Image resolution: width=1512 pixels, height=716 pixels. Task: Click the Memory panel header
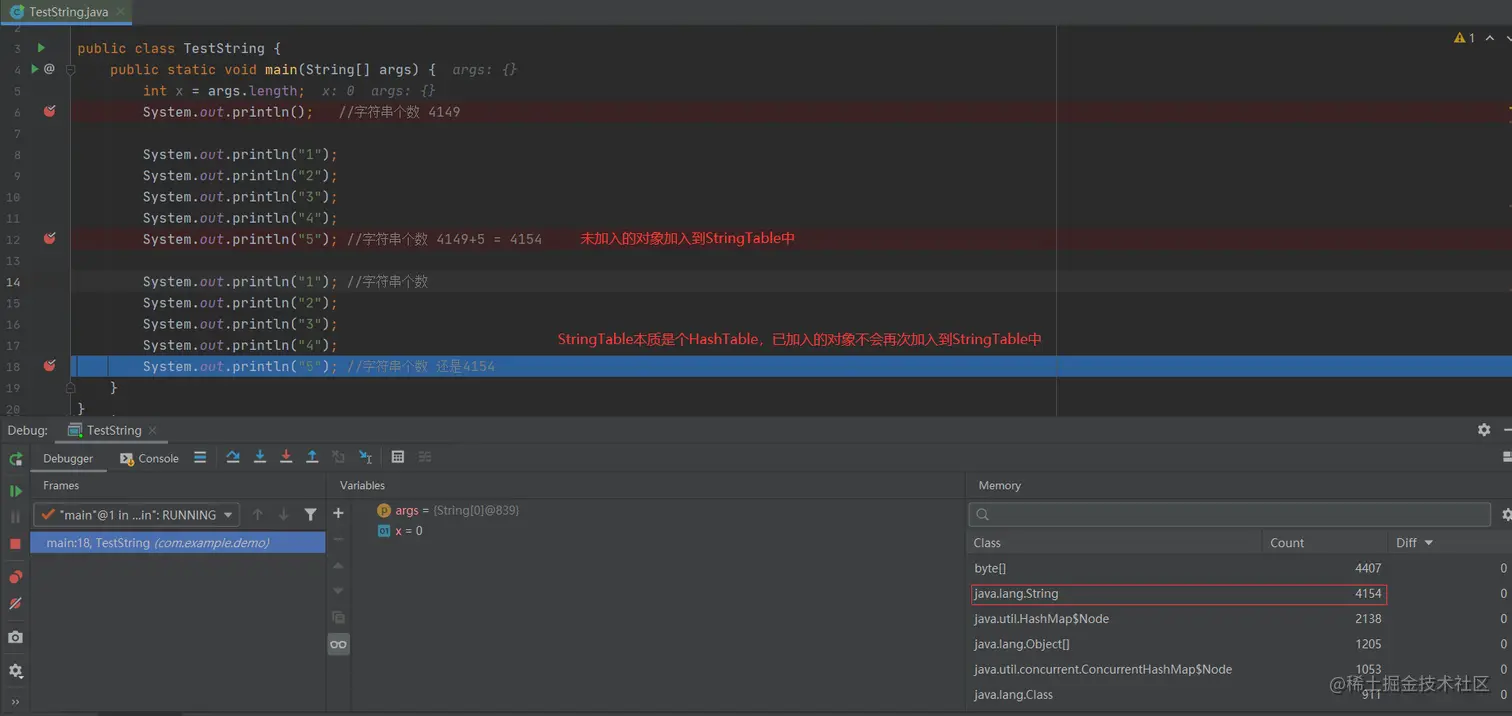(x=1000, y=485)
